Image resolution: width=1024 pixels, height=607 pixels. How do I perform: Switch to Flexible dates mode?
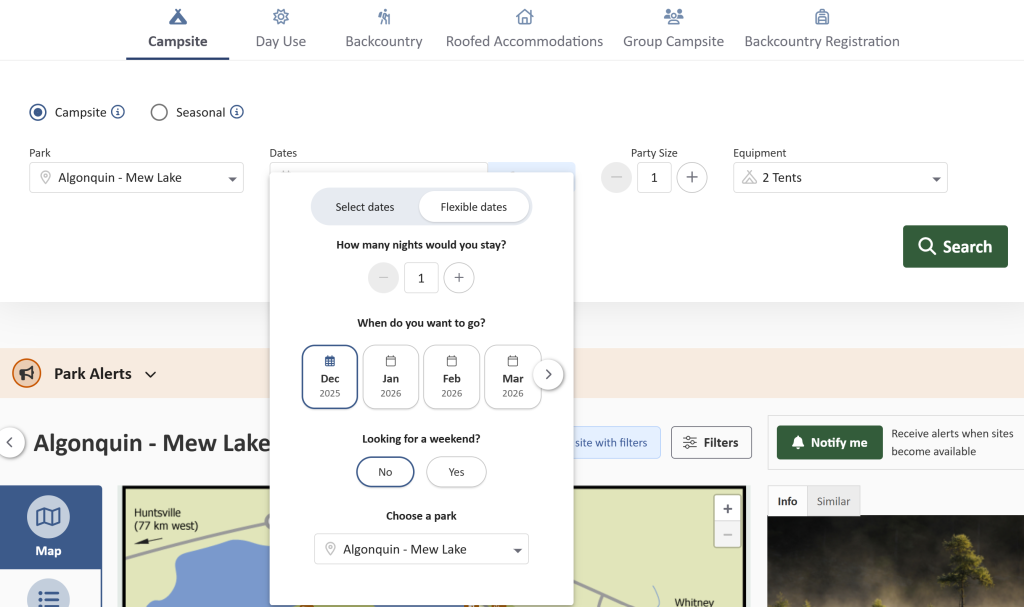475,206
